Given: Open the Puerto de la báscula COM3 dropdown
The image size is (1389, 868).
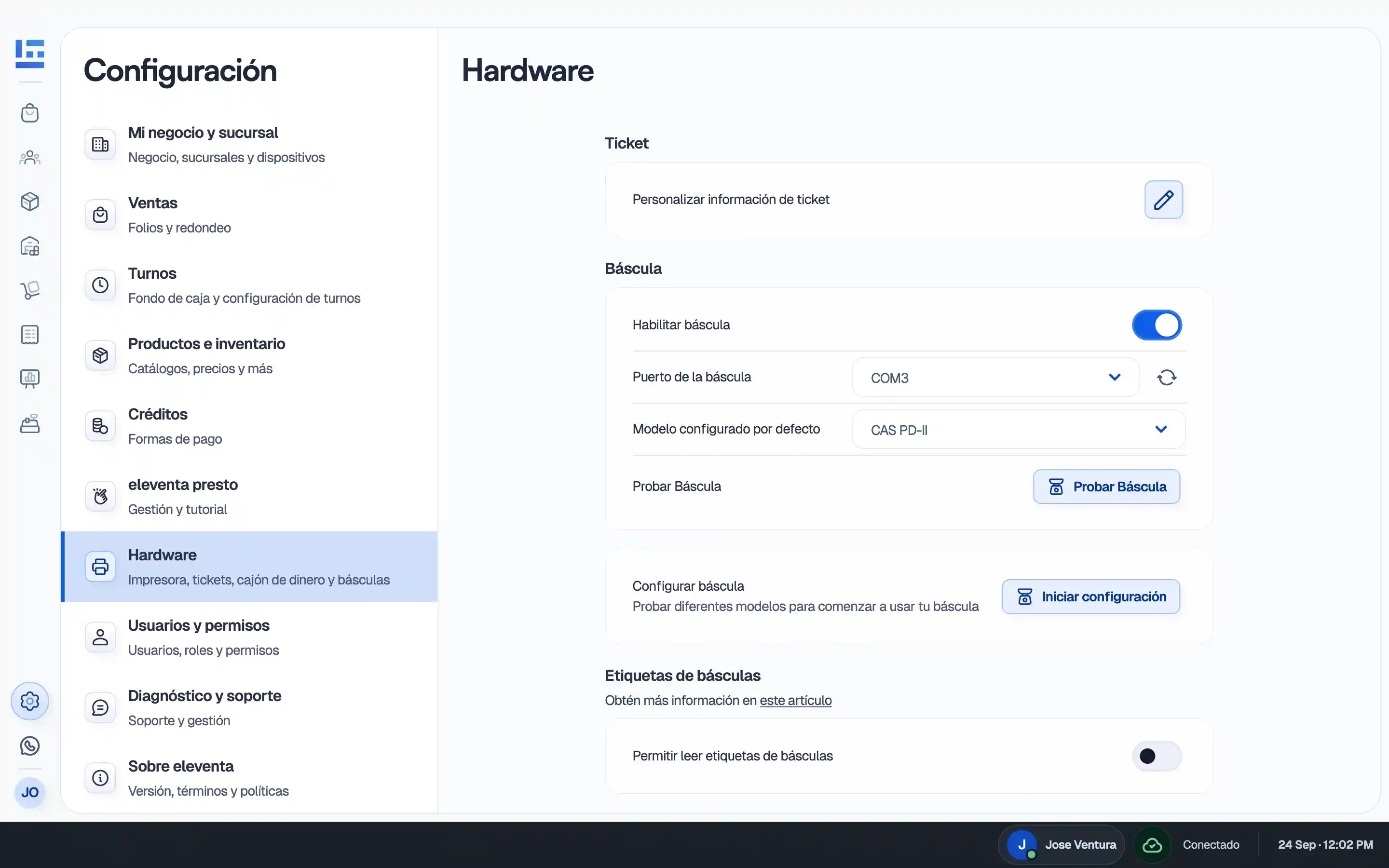Looking at the screenshot, I should coord(995,377).
